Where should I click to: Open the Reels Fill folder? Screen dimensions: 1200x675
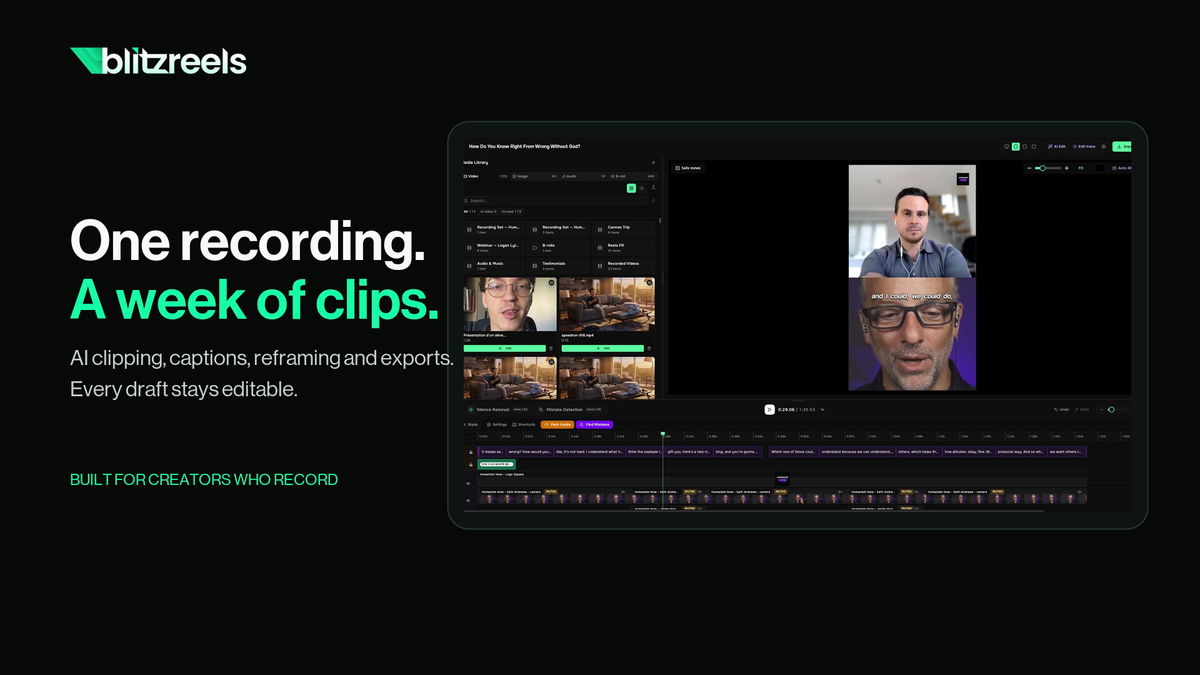point(623,248)
